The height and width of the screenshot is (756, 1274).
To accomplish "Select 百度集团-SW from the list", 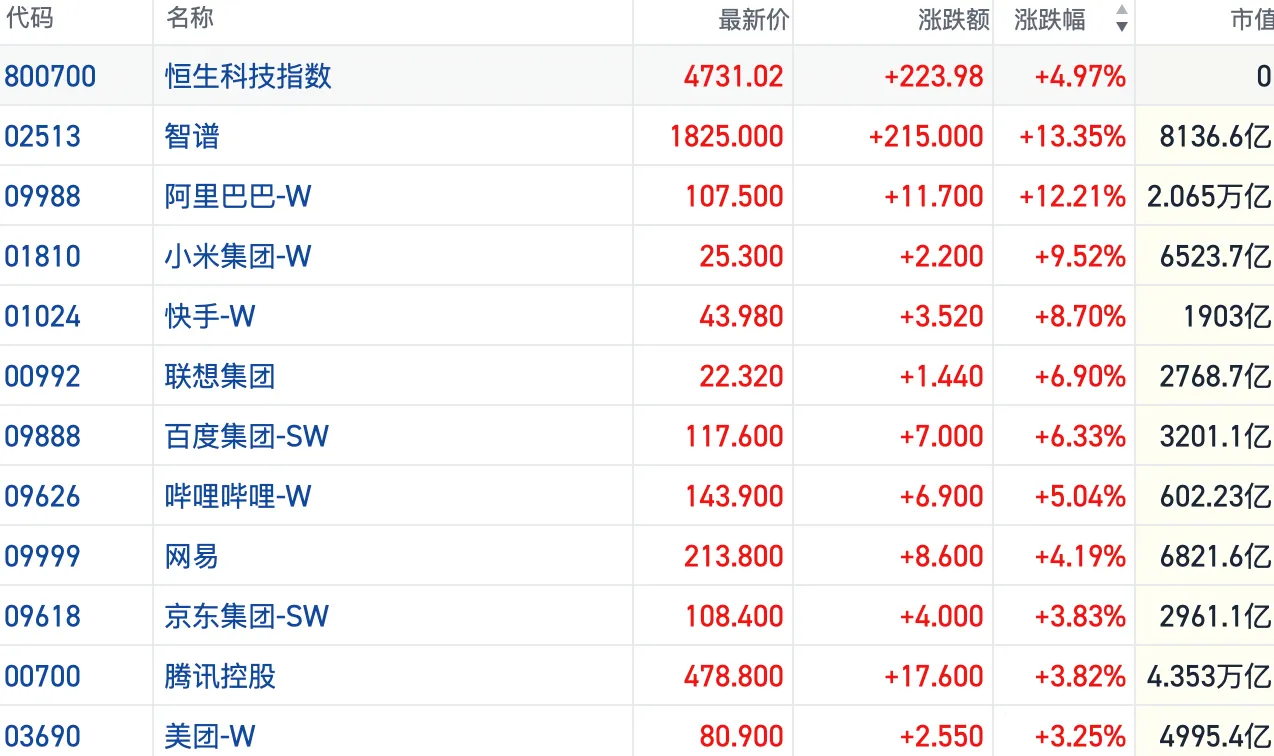I will (x=247, y=436).
